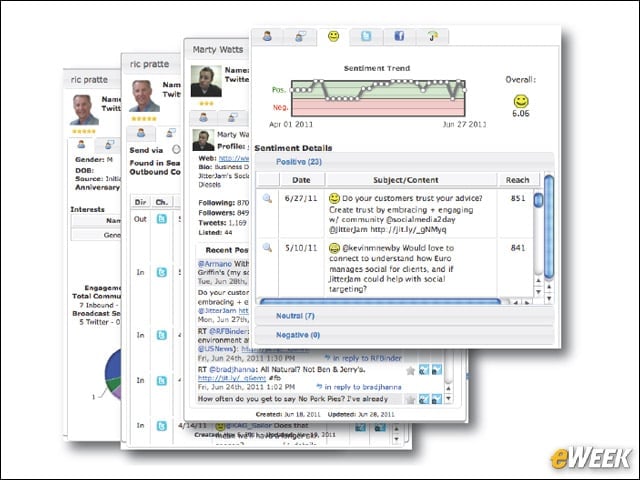Click the magnifier icon for the 6/27/11 row

(267, 198)
